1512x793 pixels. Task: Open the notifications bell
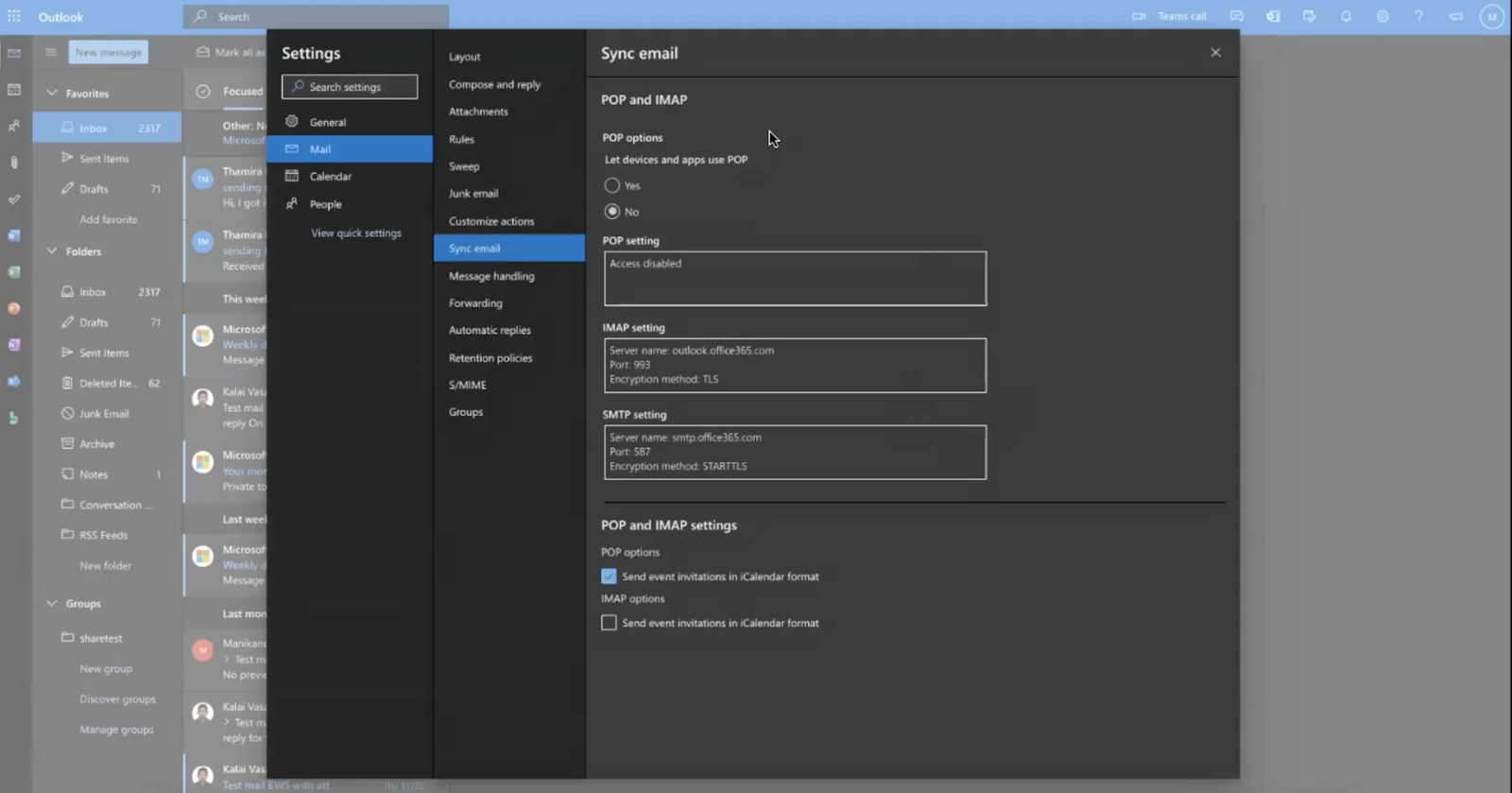(x=1346, y=16)
